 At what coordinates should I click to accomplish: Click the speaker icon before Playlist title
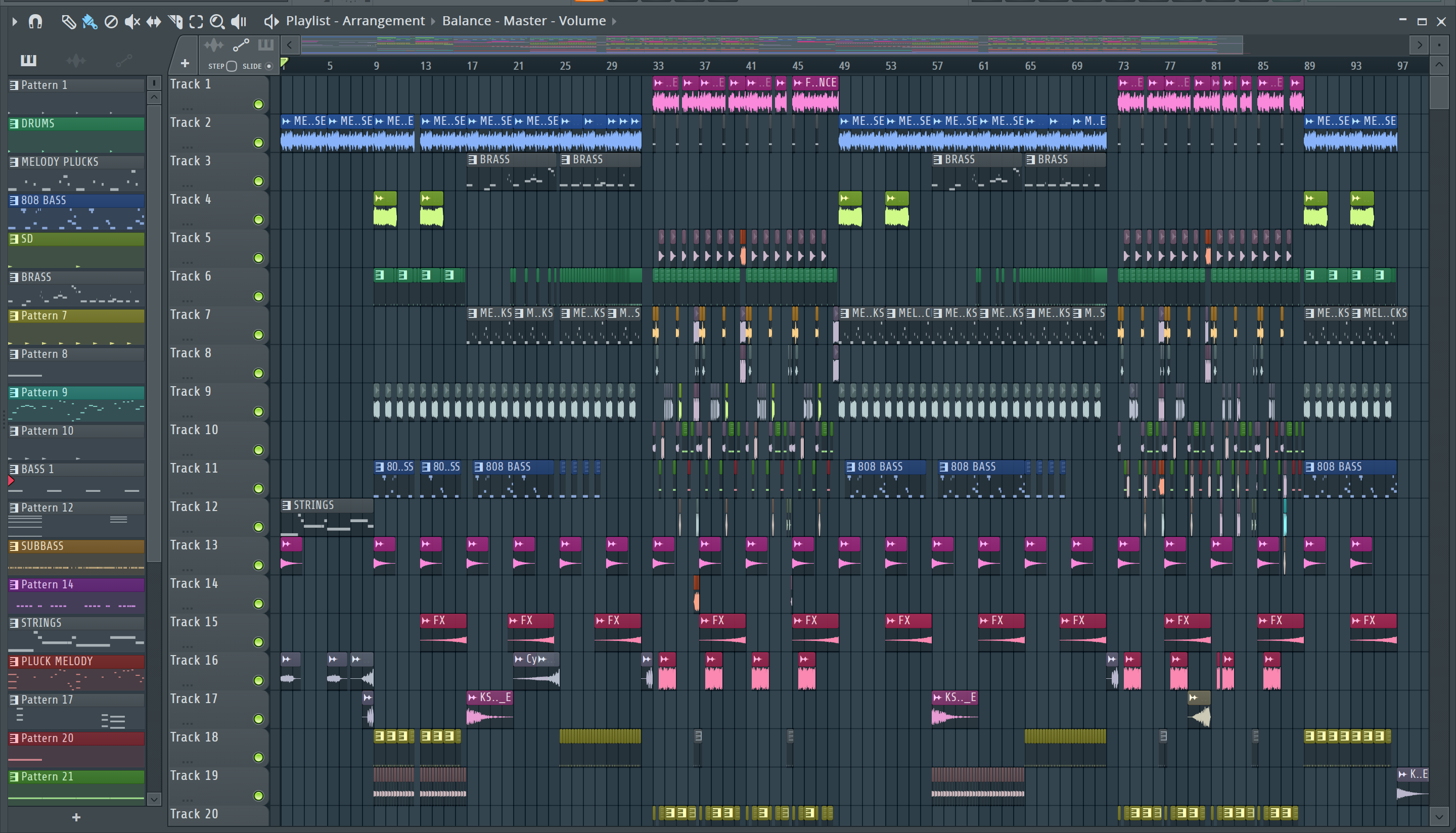click(x=271, y=22)
